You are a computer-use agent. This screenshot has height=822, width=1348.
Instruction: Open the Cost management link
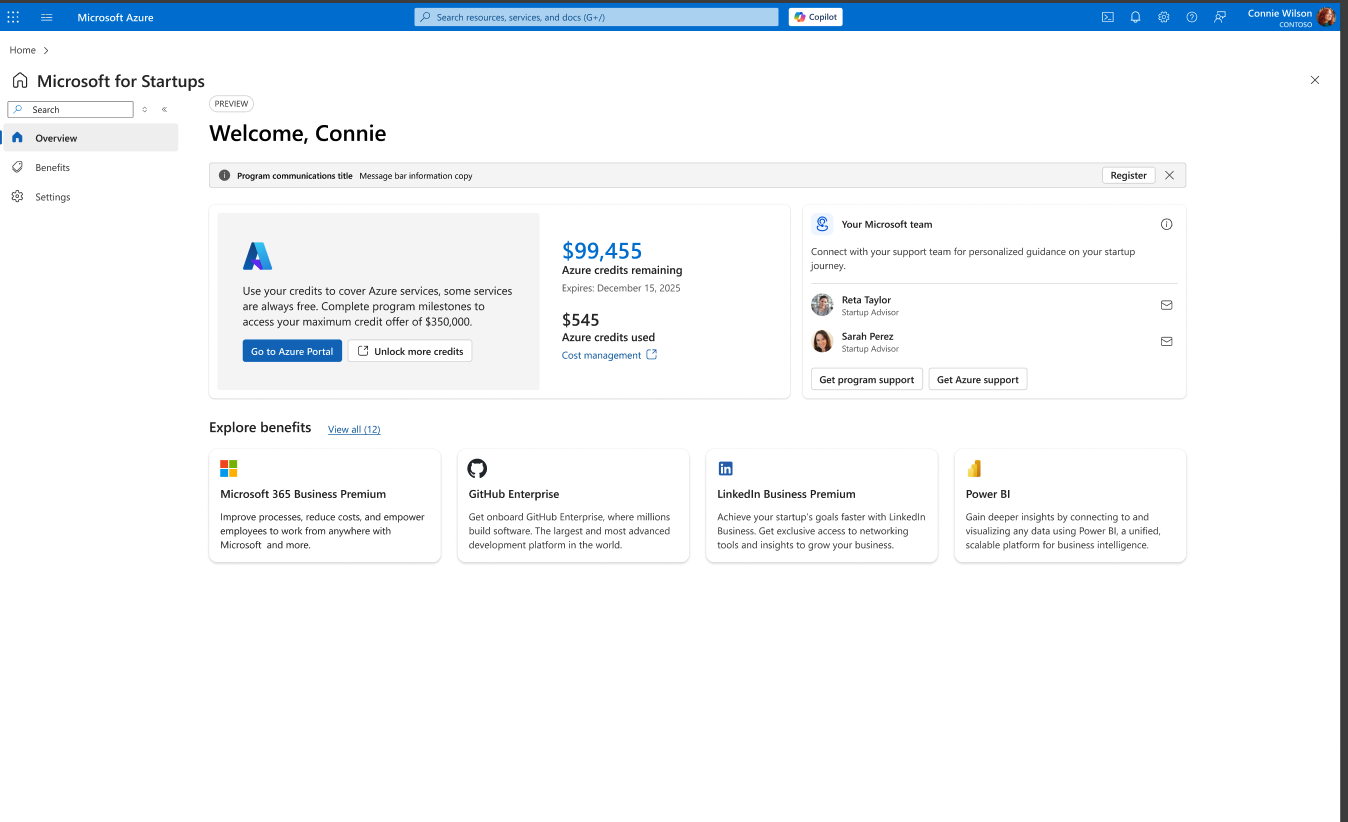click(x=609, y=355)
